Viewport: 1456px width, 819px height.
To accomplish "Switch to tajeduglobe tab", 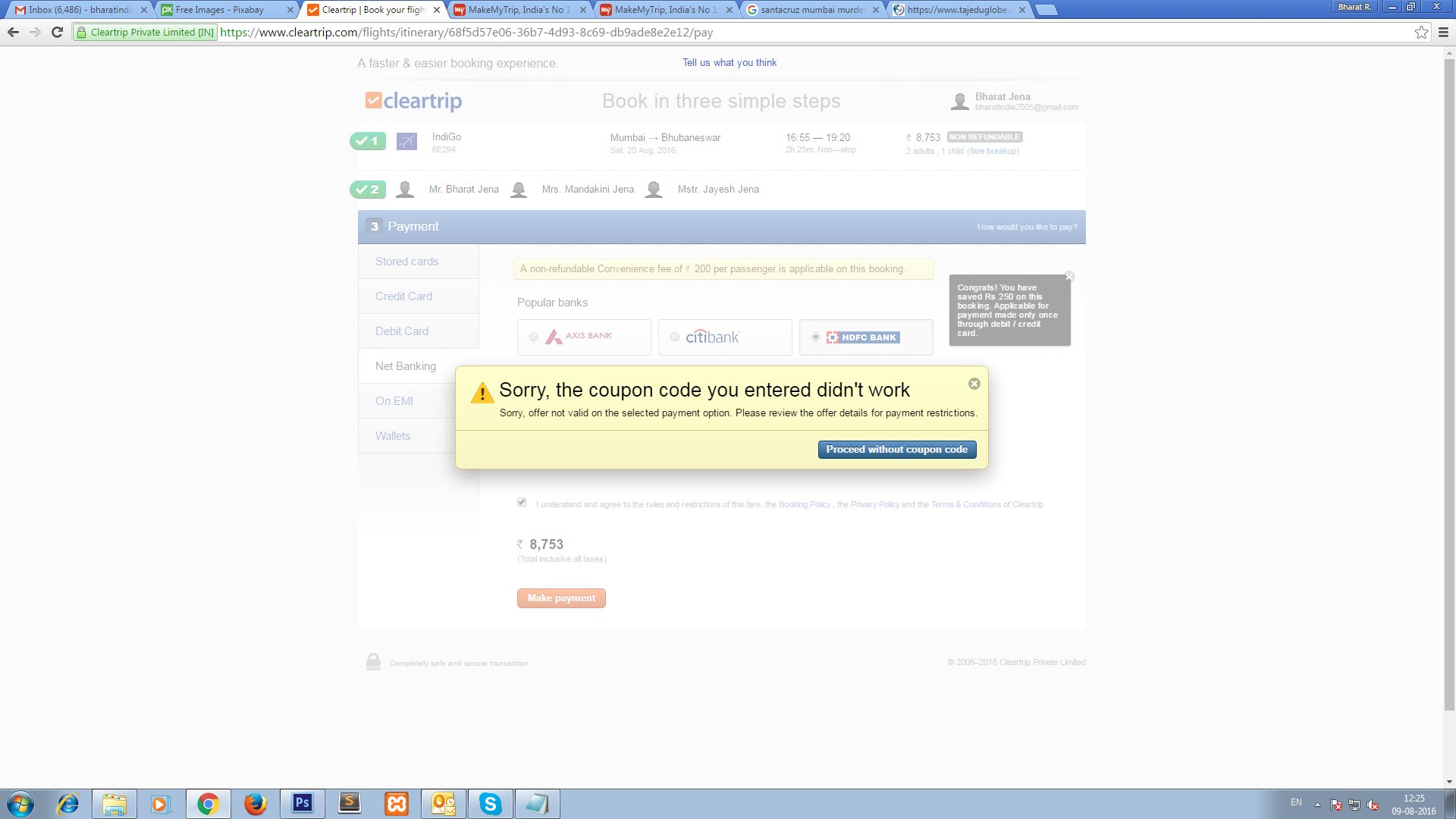I will coord(958,10).
